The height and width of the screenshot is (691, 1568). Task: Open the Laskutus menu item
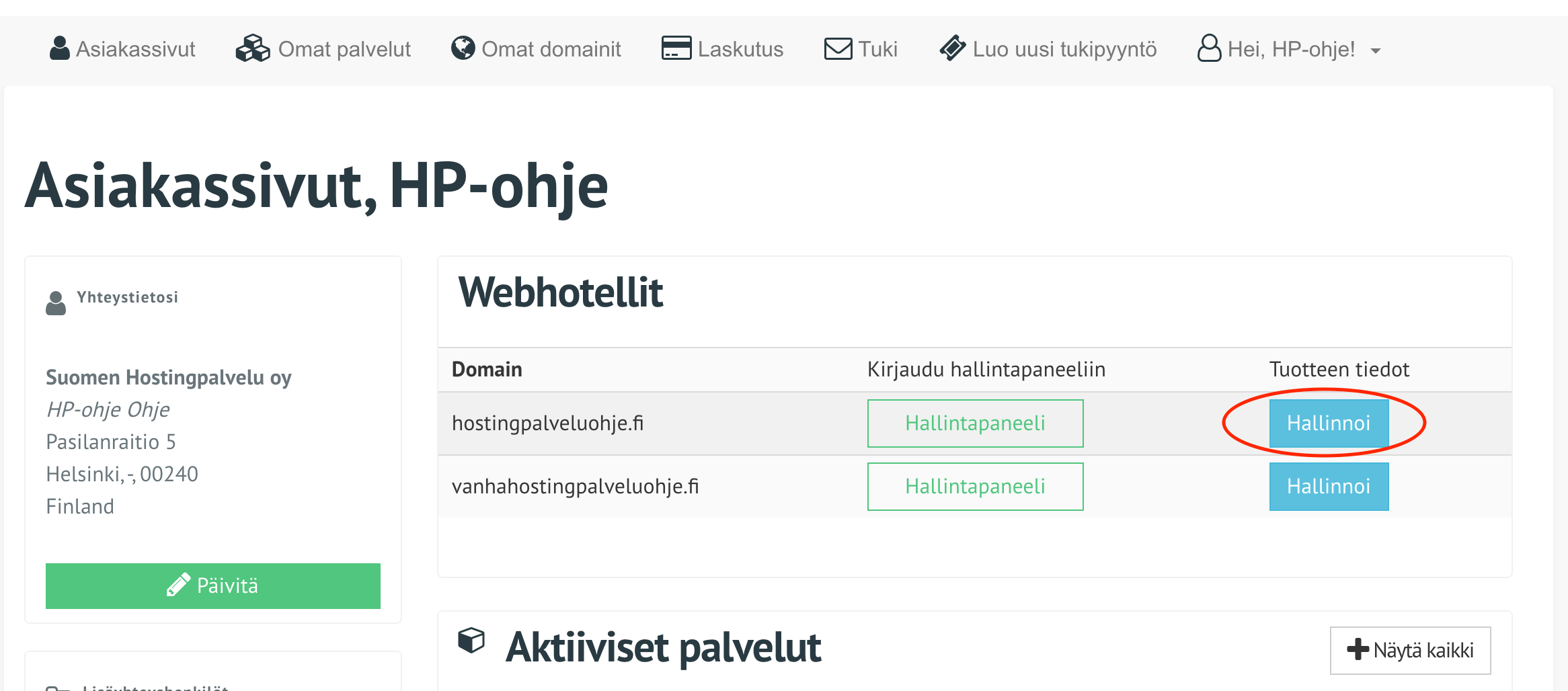pos(740,49)
